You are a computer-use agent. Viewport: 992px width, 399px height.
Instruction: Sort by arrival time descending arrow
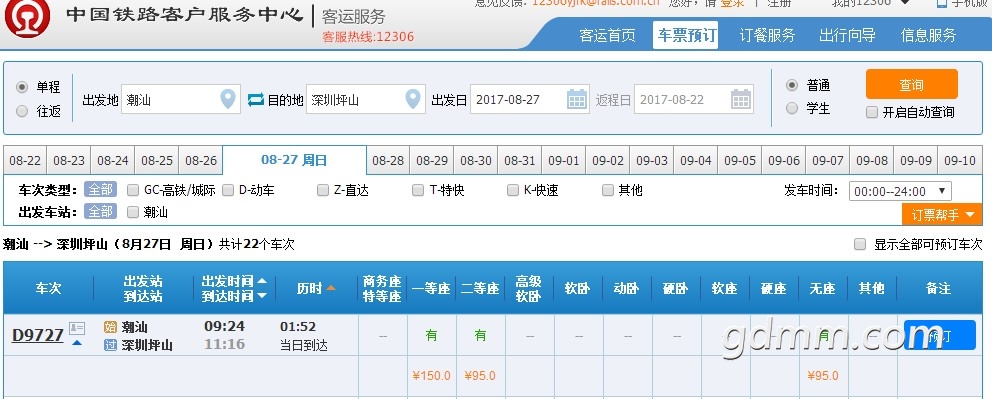pos(262,296)
